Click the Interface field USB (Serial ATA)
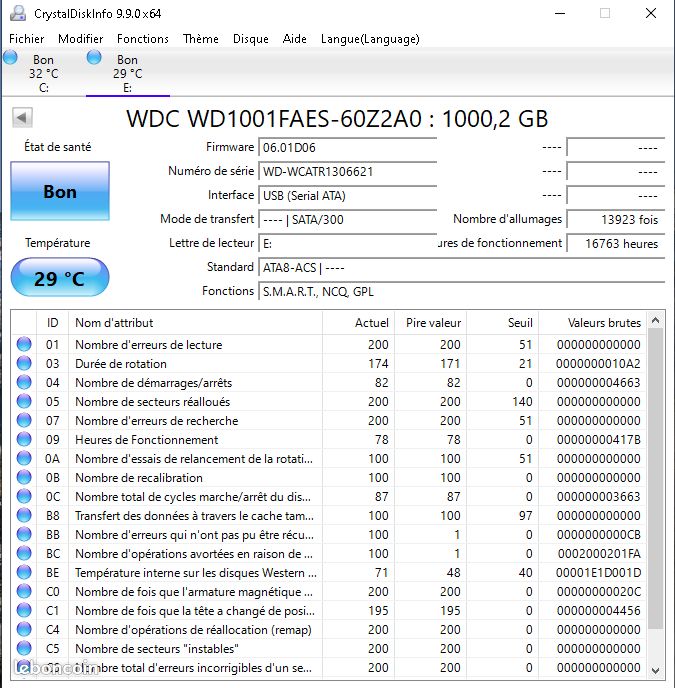 348,195
